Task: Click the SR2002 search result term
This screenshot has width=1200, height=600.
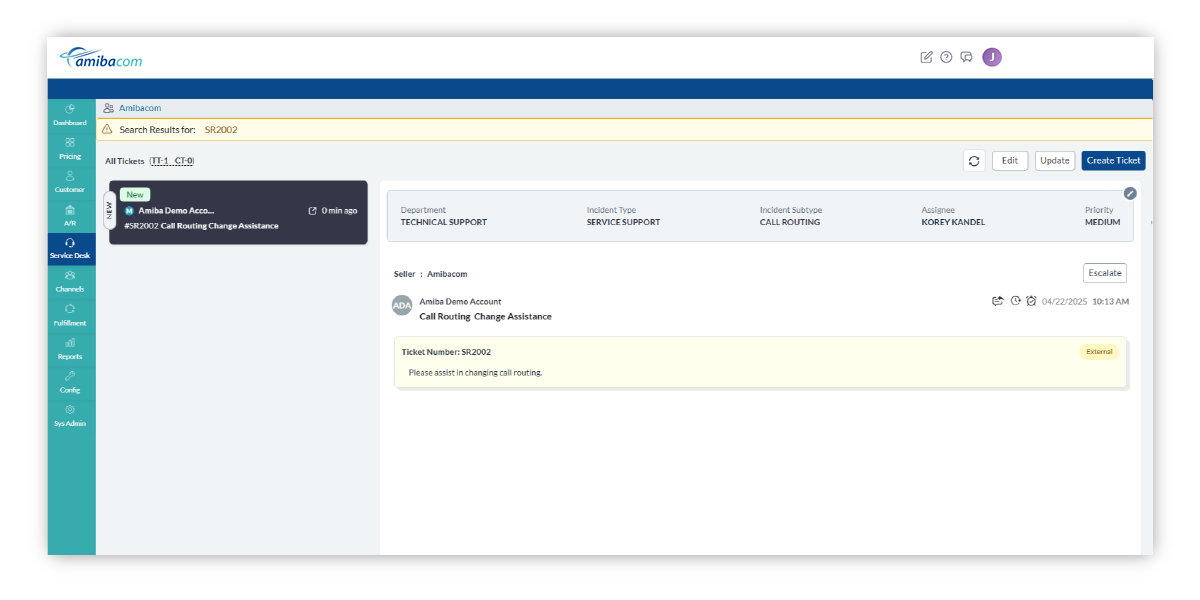Action: (x=221, y=130)
